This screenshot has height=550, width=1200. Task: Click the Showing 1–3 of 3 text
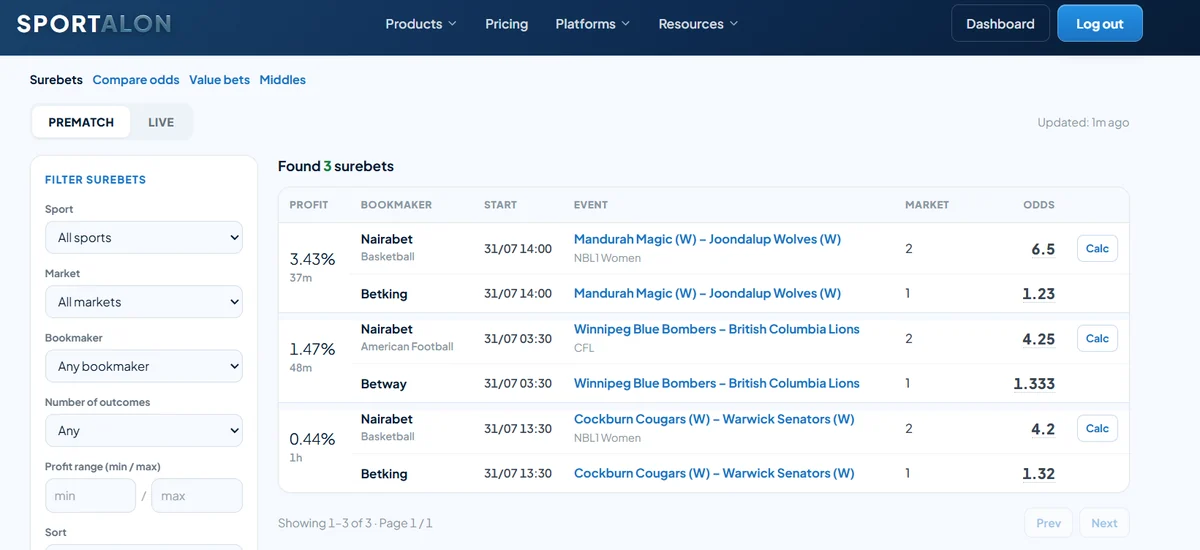[x=355, y=523]
